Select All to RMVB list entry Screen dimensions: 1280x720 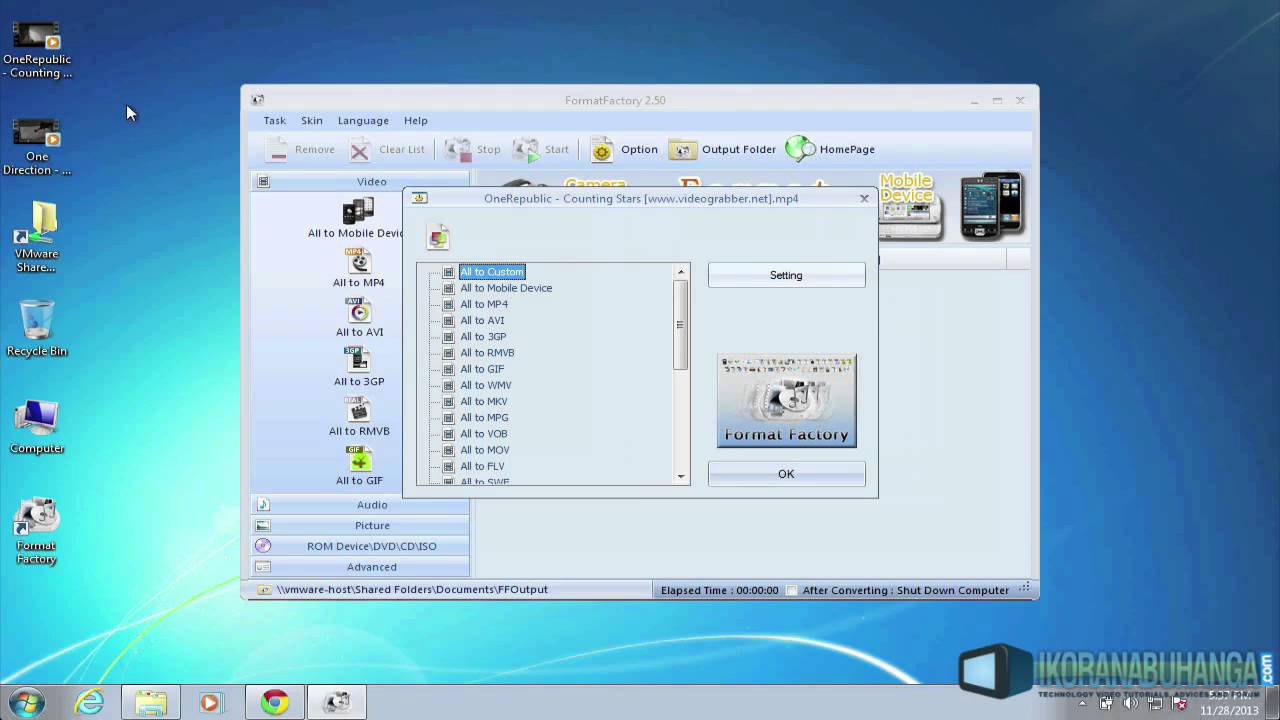(x=487, y=353)
